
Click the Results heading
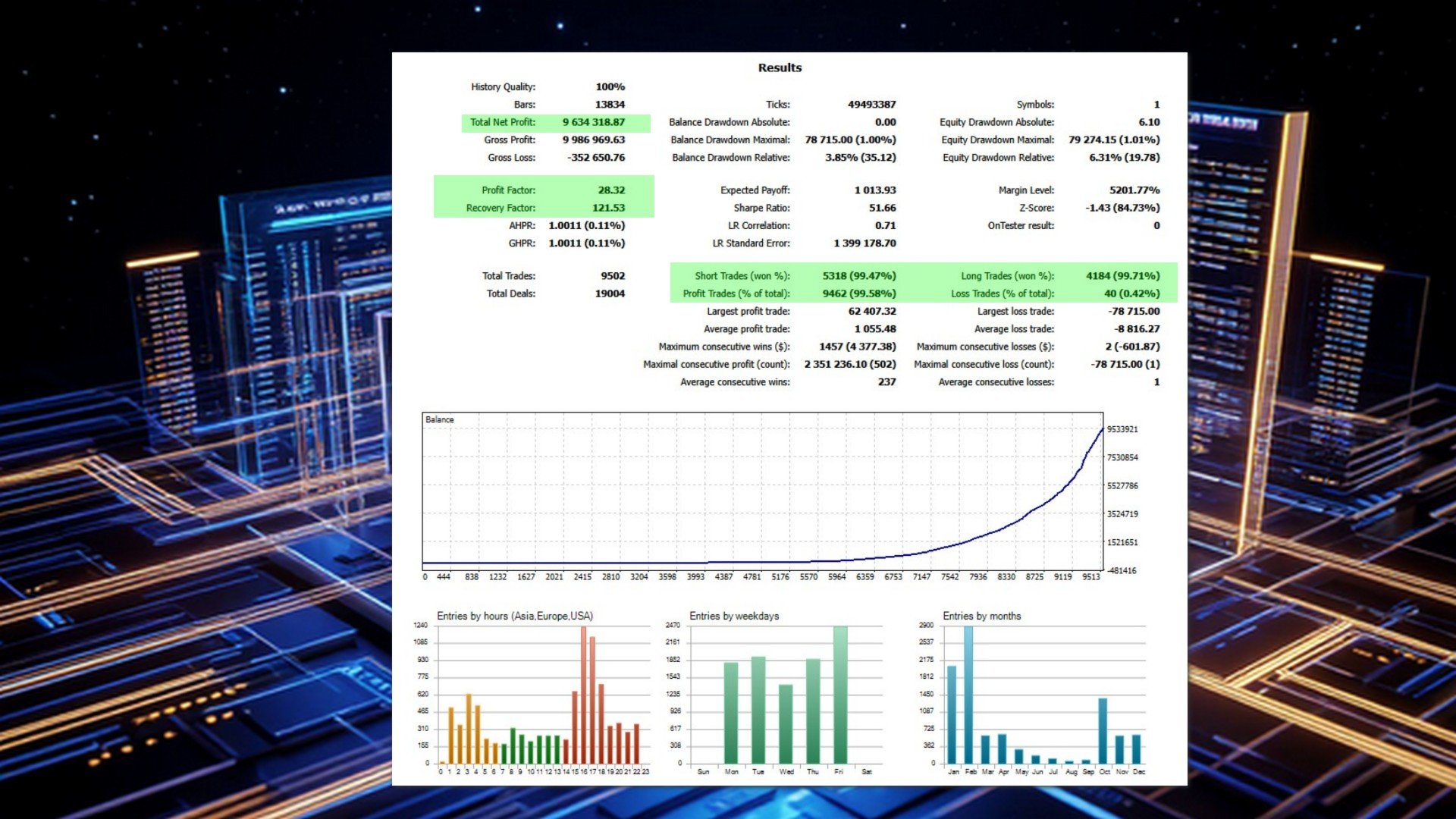780,67
